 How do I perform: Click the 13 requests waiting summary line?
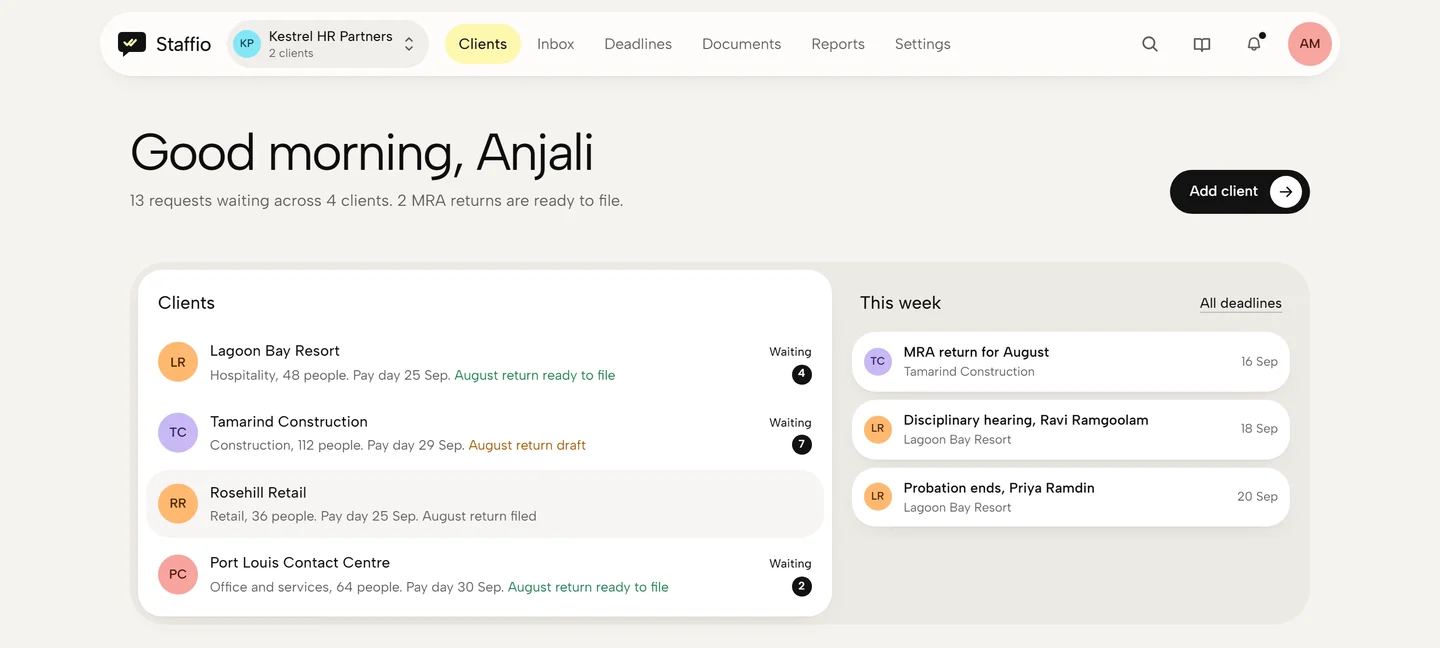click(377, 201)
